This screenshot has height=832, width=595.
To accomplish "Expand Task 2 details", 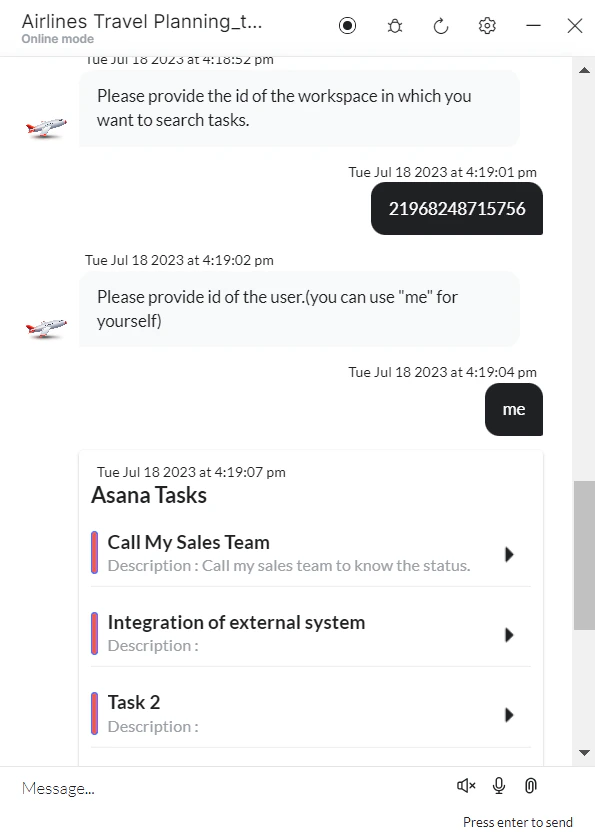I will coord(509,713).
